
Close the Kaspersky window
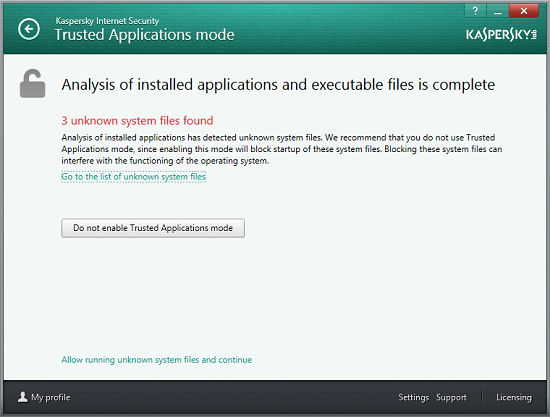[524, 11]
